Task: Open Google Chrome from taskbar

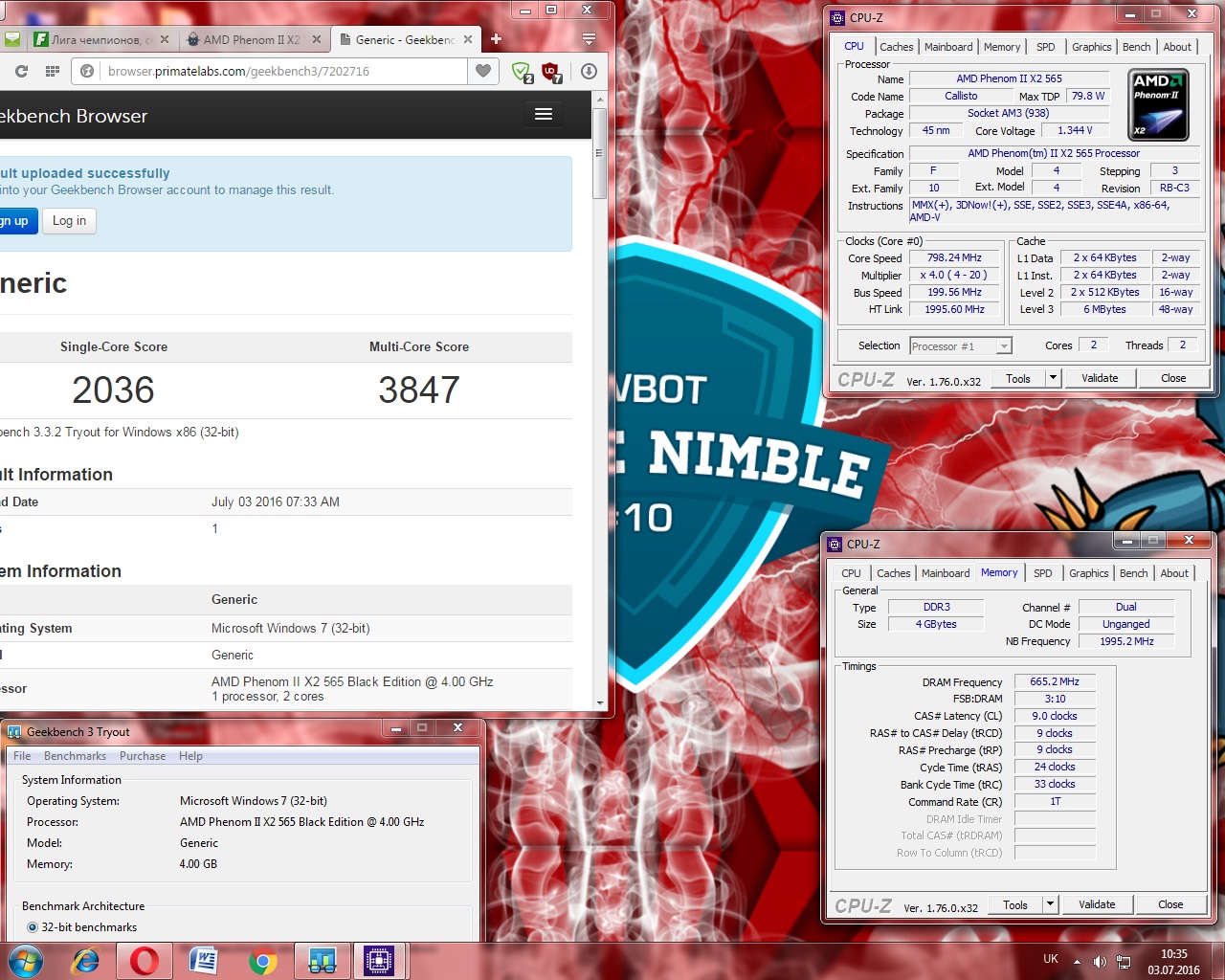Action: pyautogui.click(x=263, y=961)
